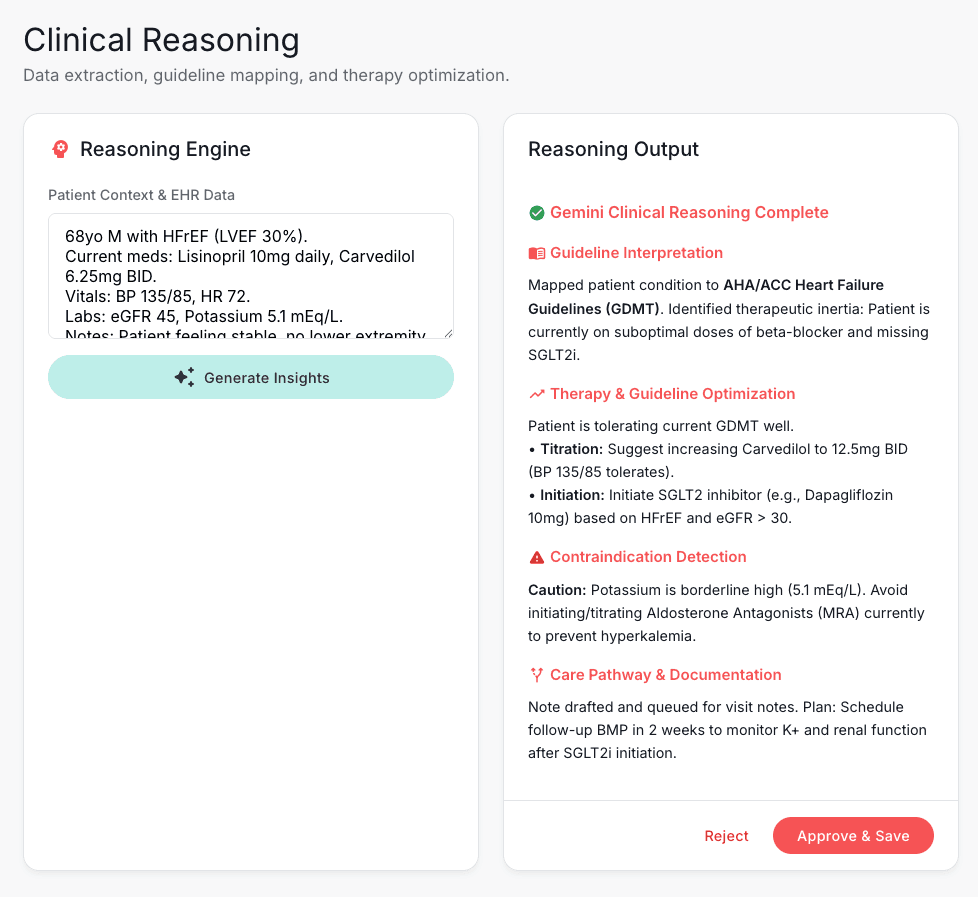Click the bold 'Titration:' bullet label
The width and height of the screenshot is (978, 897).
point(571,449)
